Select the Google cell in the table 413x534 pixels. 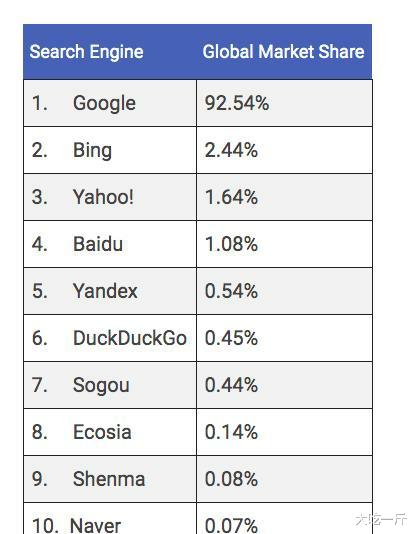pos(110,103)
